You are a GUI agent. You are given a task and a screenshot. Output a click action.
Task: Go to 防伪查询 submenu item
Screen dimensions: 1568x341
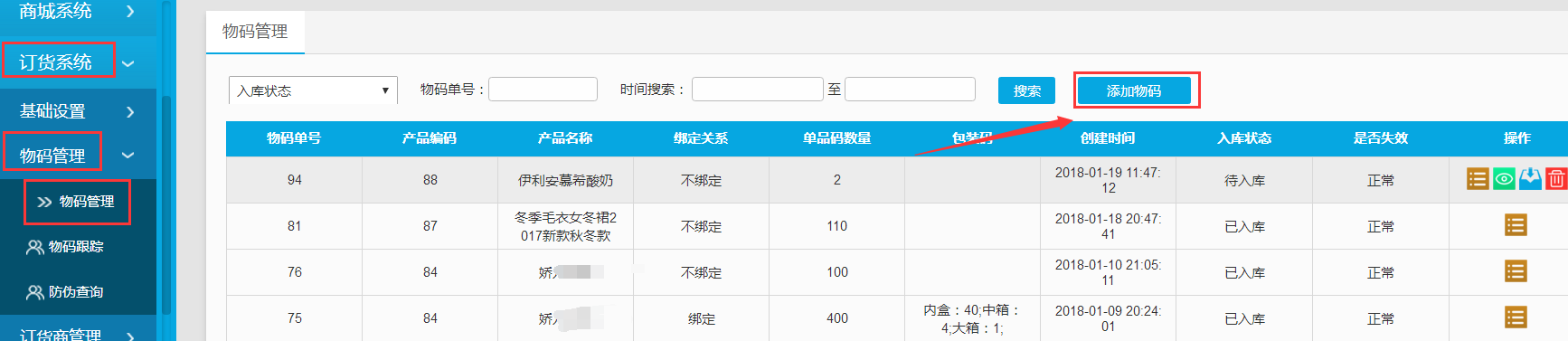pos(76,292)
